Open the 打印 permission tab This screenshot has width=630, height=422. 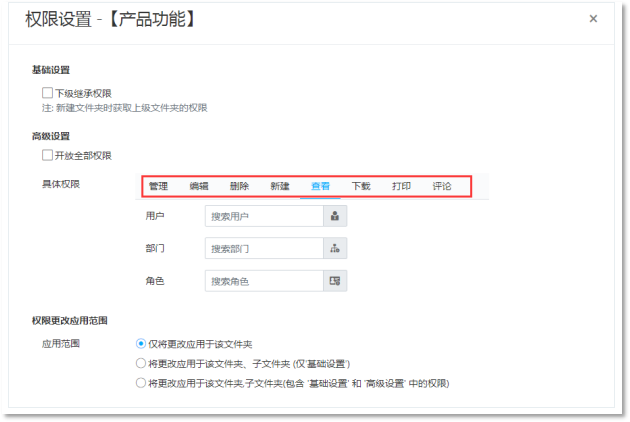(x=401, y=186)
